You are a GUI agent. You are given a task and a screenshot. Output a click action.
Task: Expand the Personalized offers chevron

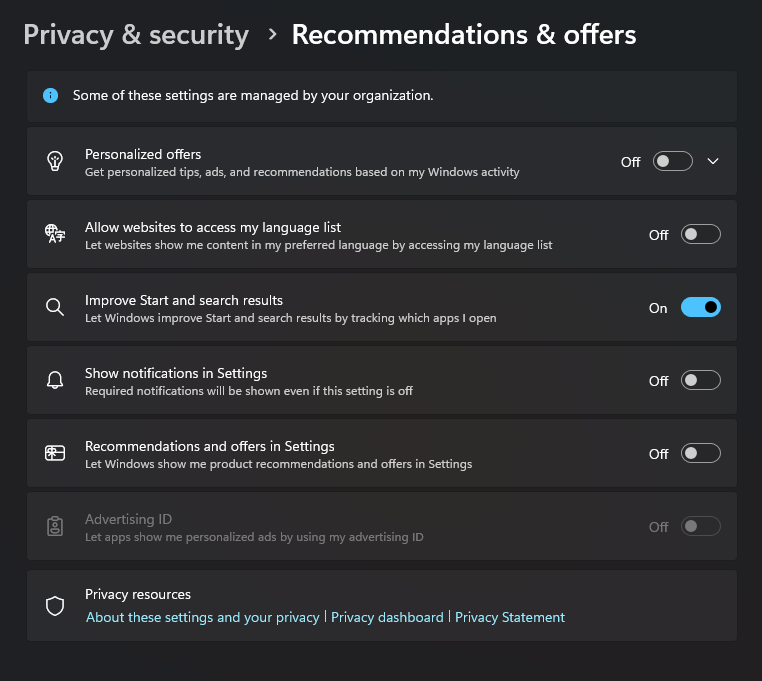point(713,161)
